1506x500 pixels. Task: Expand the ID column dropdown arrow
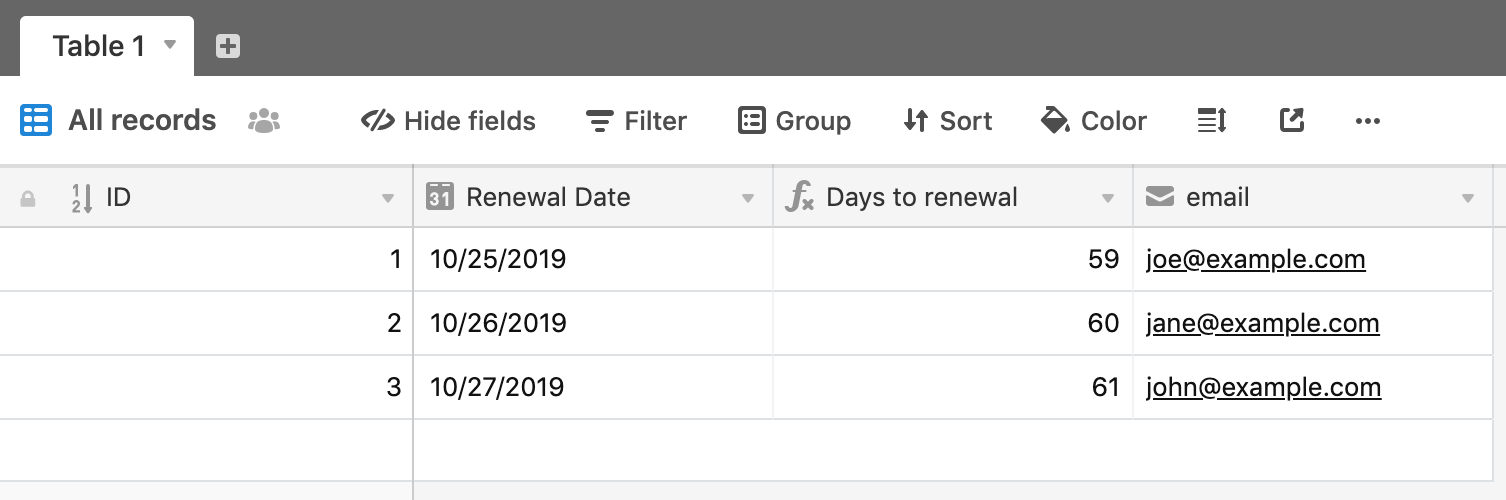coord(388,199)
